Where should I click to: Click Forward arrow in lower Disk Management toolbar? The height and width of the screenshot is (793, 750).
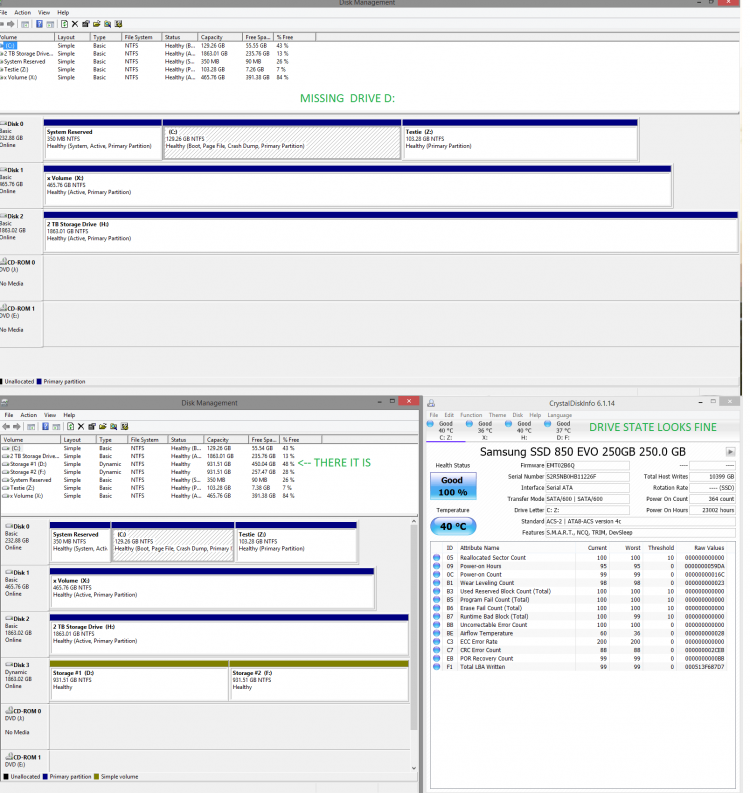[17, 426]
